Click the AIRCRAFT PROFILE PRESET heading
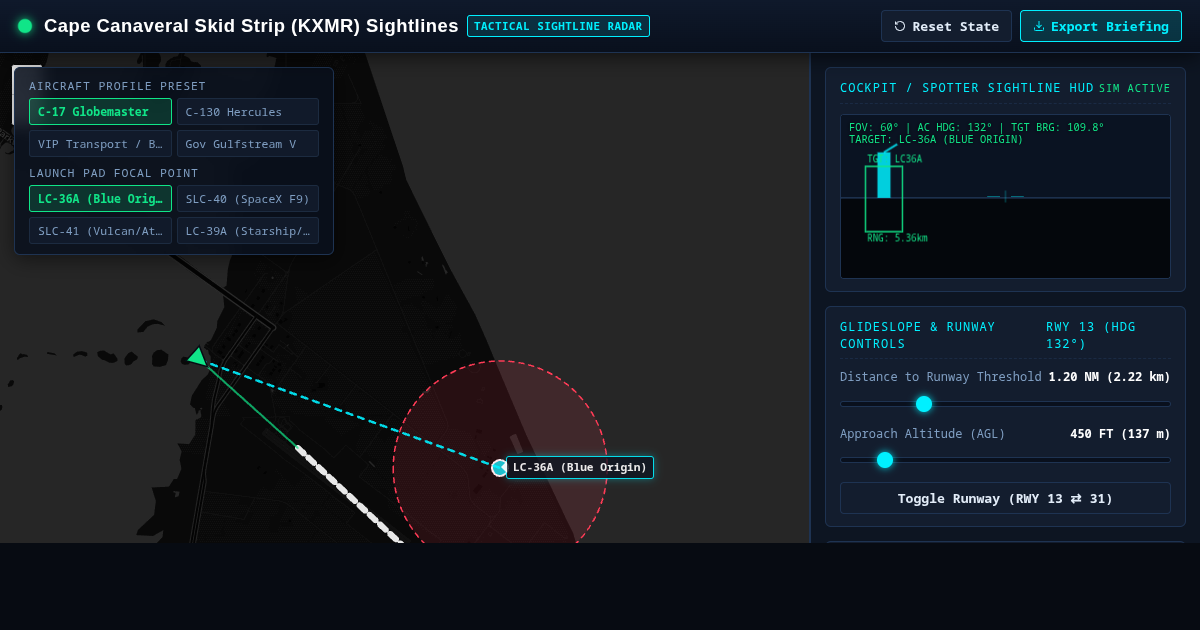The image size is (1200, 630). point(117,86)
